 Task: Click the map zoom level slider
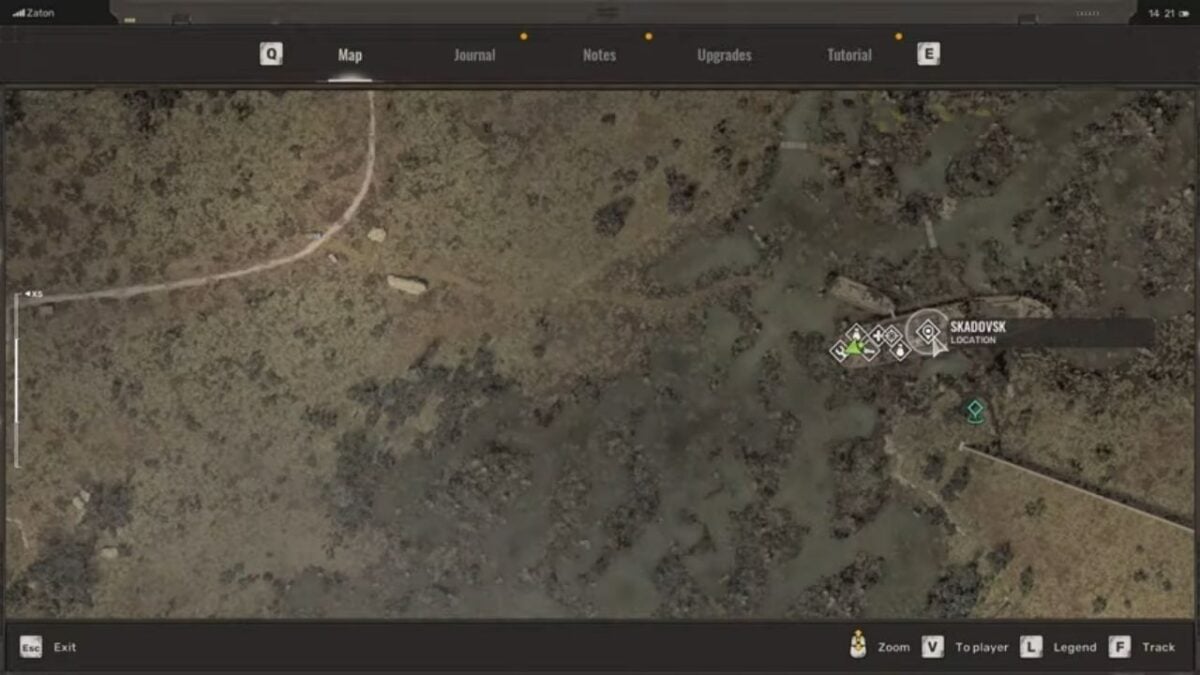(16, 380)
